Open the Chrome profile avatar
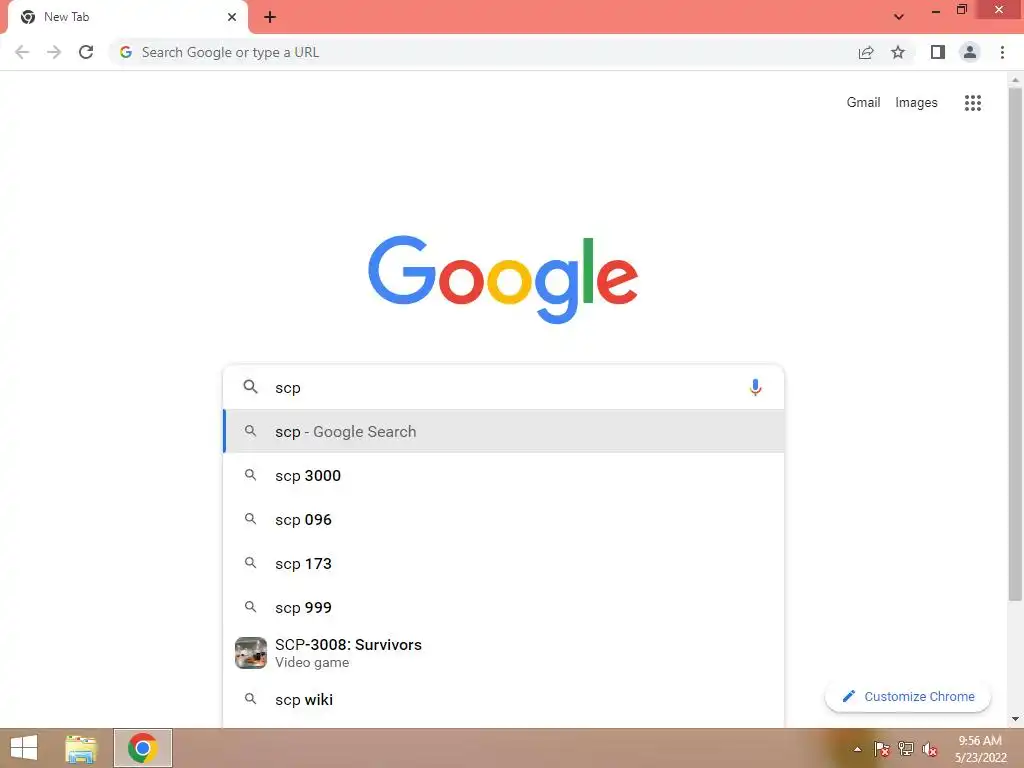This screenshot has width=1024, height=768. tap(970, 52)
